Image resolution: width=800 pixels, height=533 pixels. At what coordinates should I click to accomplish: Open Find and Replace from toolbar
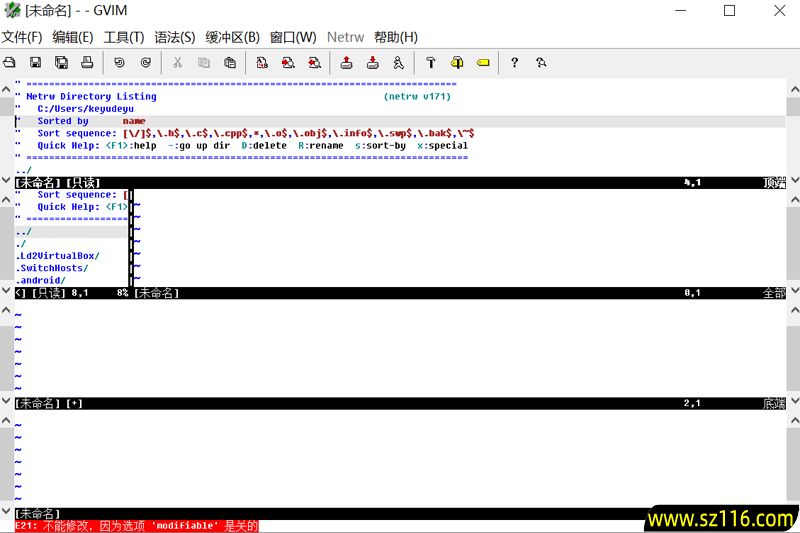click(262, 62)
